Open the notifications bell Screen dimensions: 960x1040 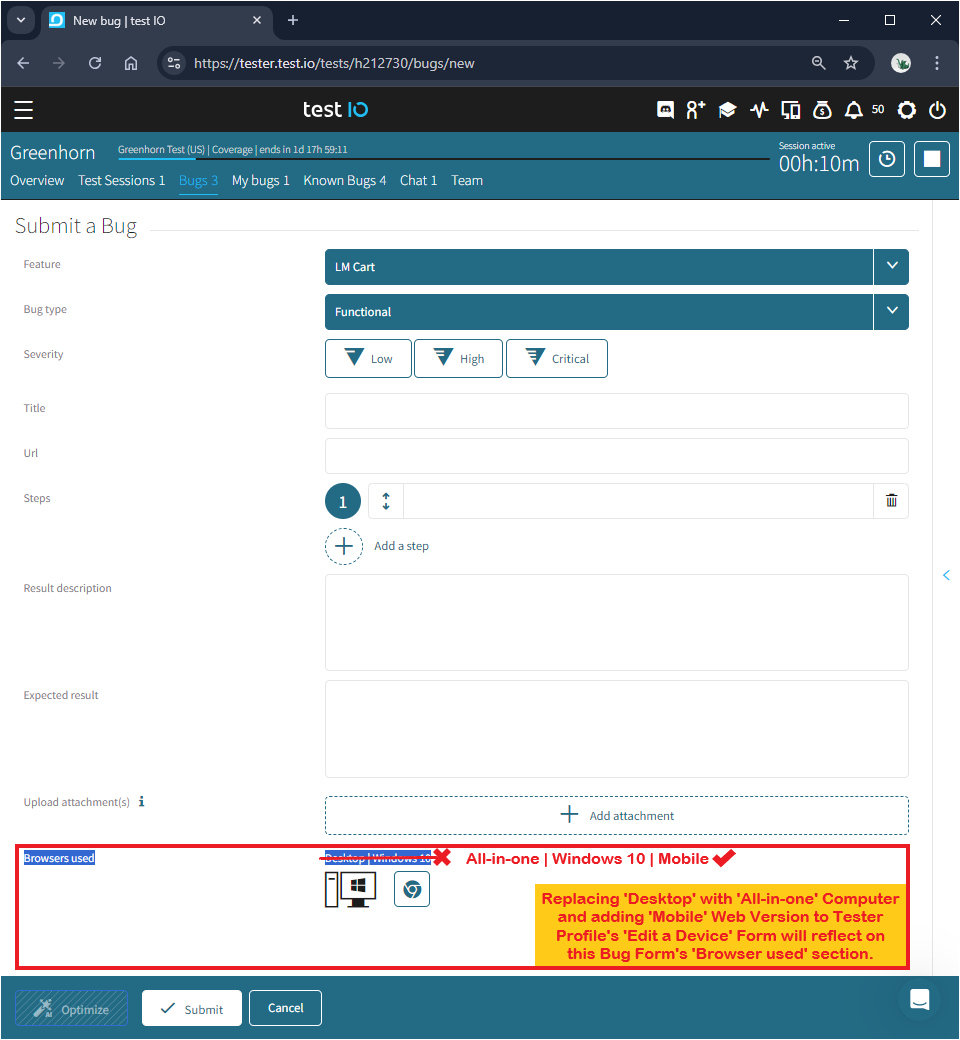(853, 109)
